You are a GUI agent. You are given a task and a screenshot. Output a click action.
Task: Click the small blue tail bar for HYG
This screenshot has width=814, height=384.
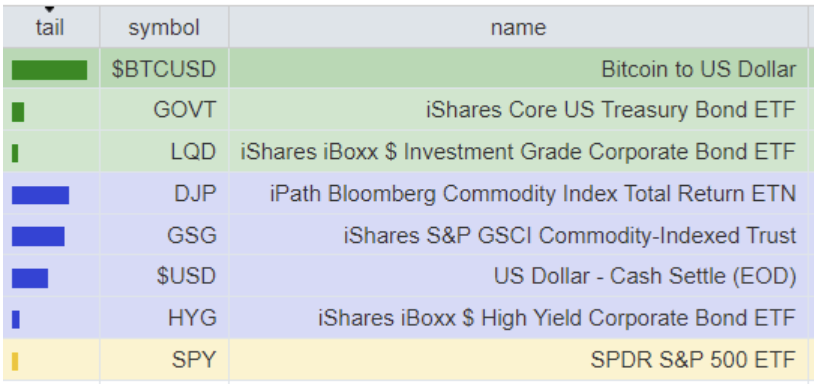click(x=16, y=319)
